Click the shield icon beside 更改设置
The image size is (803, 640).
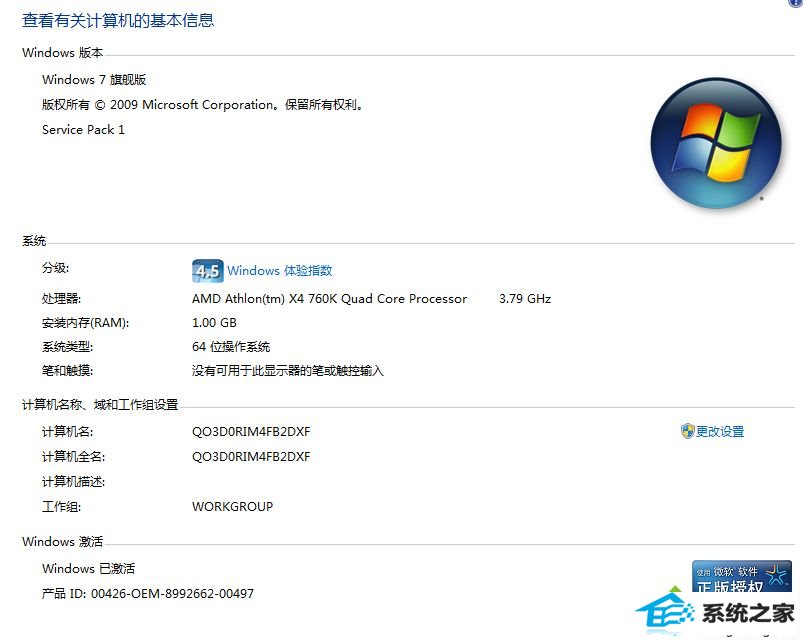pyautogui.click(x=687, y=431)
